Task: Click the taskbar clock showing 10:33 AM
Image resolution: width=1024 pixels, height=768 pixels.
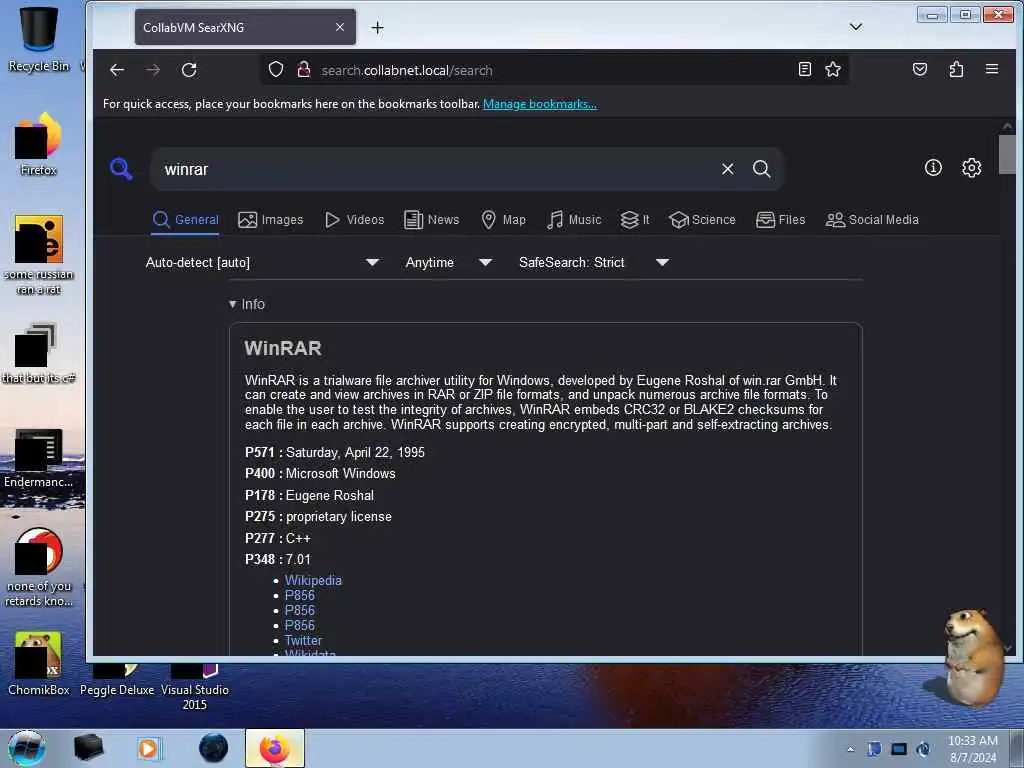Action: point(973,748)
